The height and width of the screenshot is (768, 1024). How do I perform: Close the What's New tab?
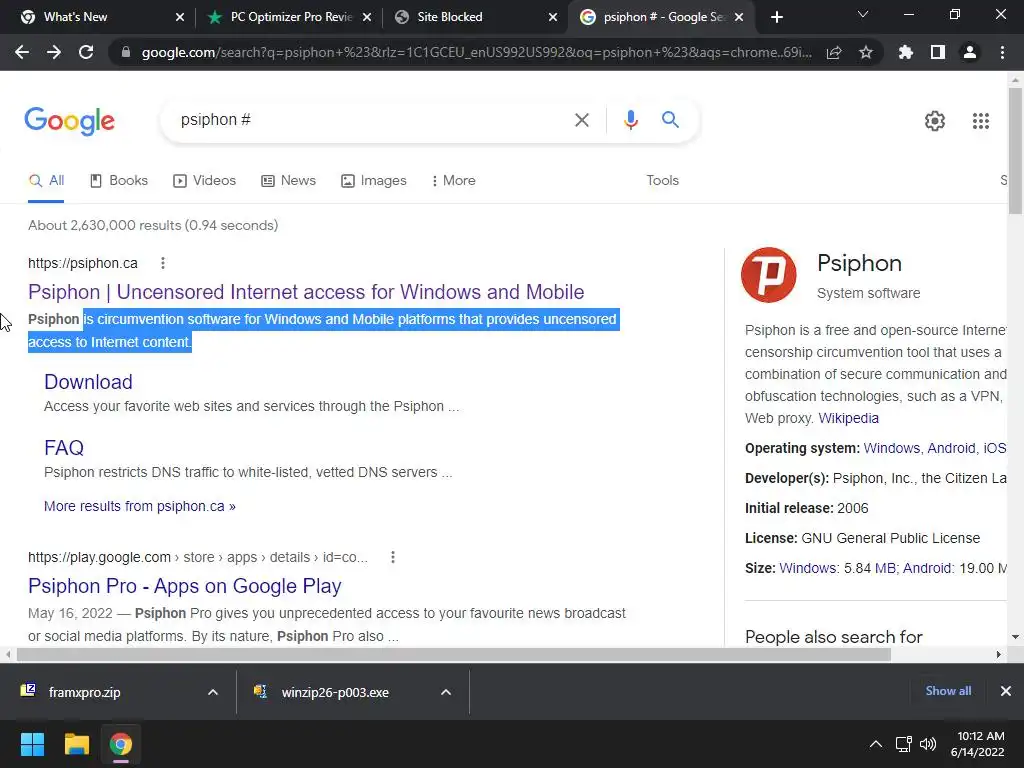(180, 17)
